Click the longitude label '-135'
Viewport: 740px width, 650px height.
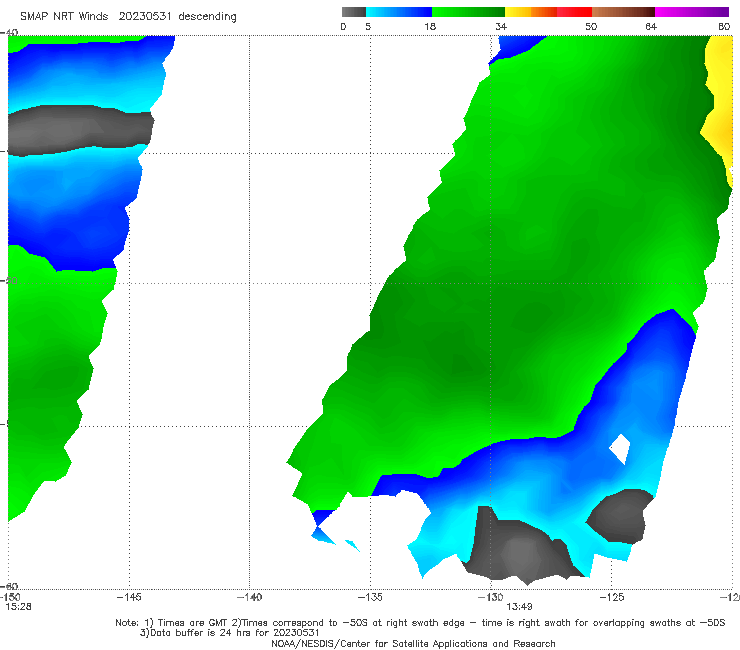pos(370,597)
